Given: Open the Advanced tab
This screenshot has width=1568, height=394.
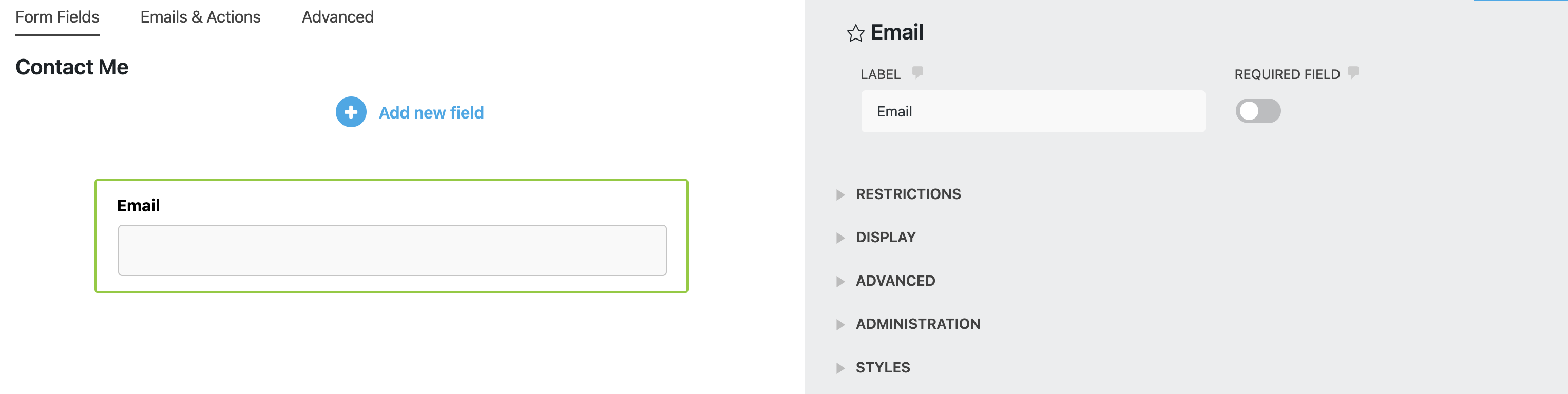Looking at the screenshot, I should tap(338, 17).
